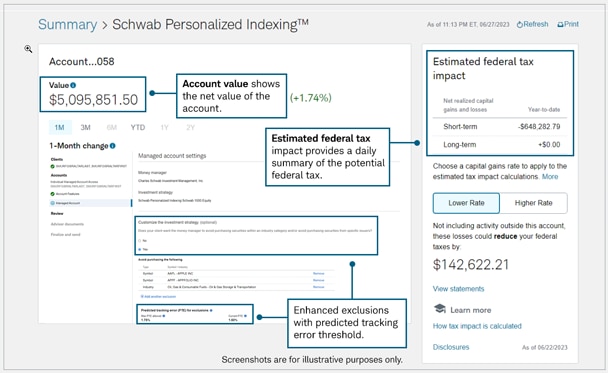Expand the More link on capital gains rate

pyautogui.click(x=550, y=177)
